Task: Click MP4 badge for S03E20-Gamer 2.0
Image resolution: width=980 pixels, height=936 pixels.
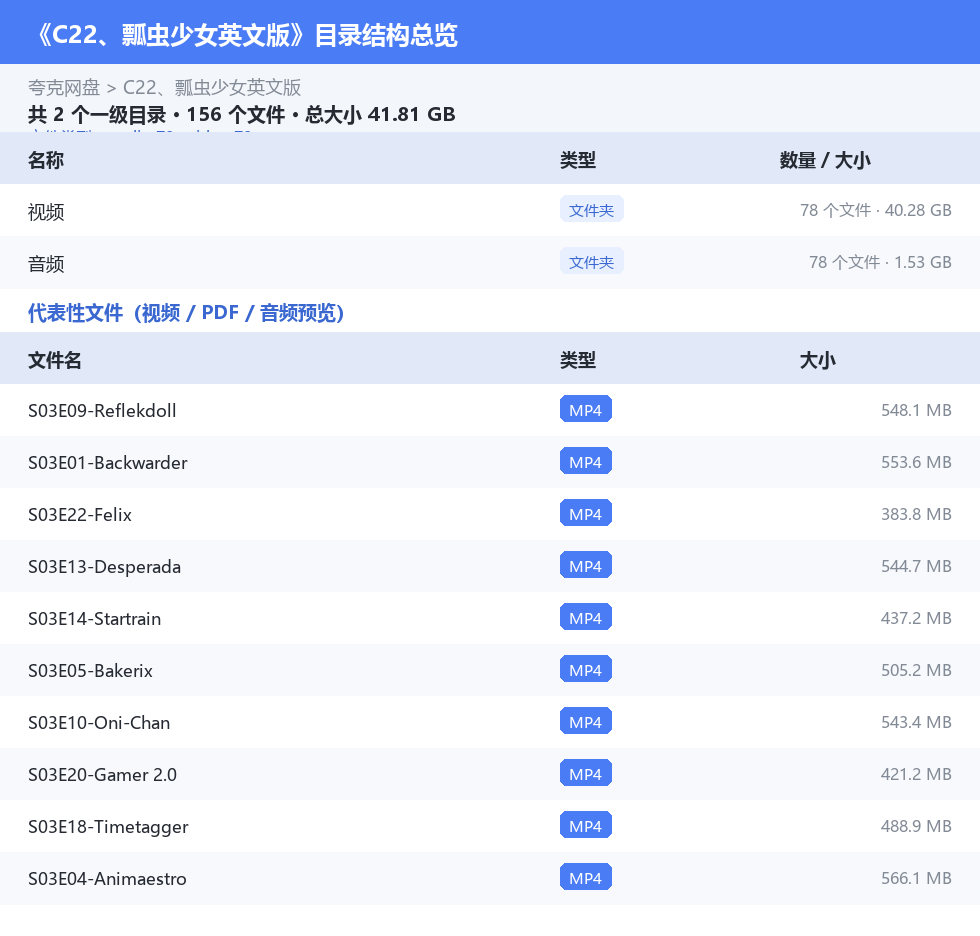Action: point(586,773)
